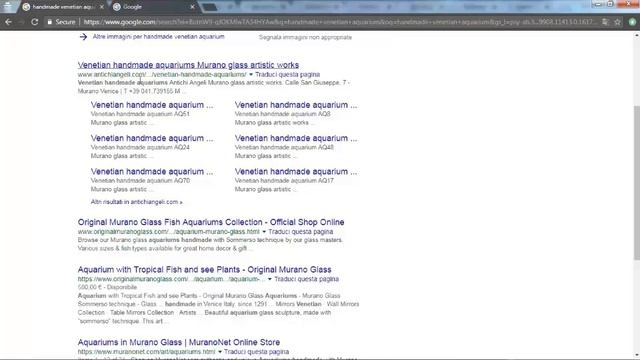The height and width of the screenshot is (360, 640).
Task: Open sitelink for Venetian handmade aquarium AQ48
Action: pos(296,138)
